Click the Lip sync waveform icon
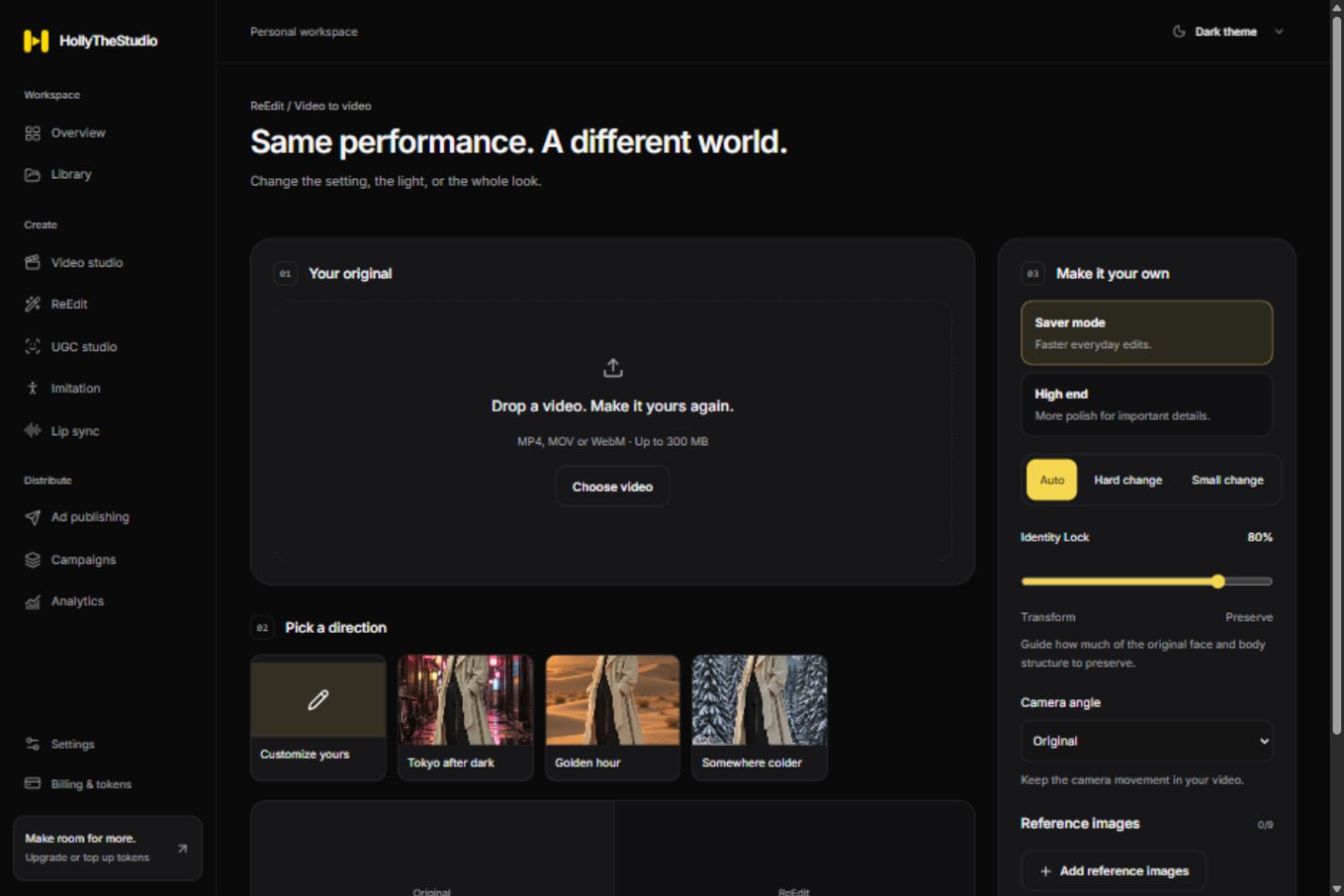This screenshot has height=896, width=1344. (x=32, y=430)
